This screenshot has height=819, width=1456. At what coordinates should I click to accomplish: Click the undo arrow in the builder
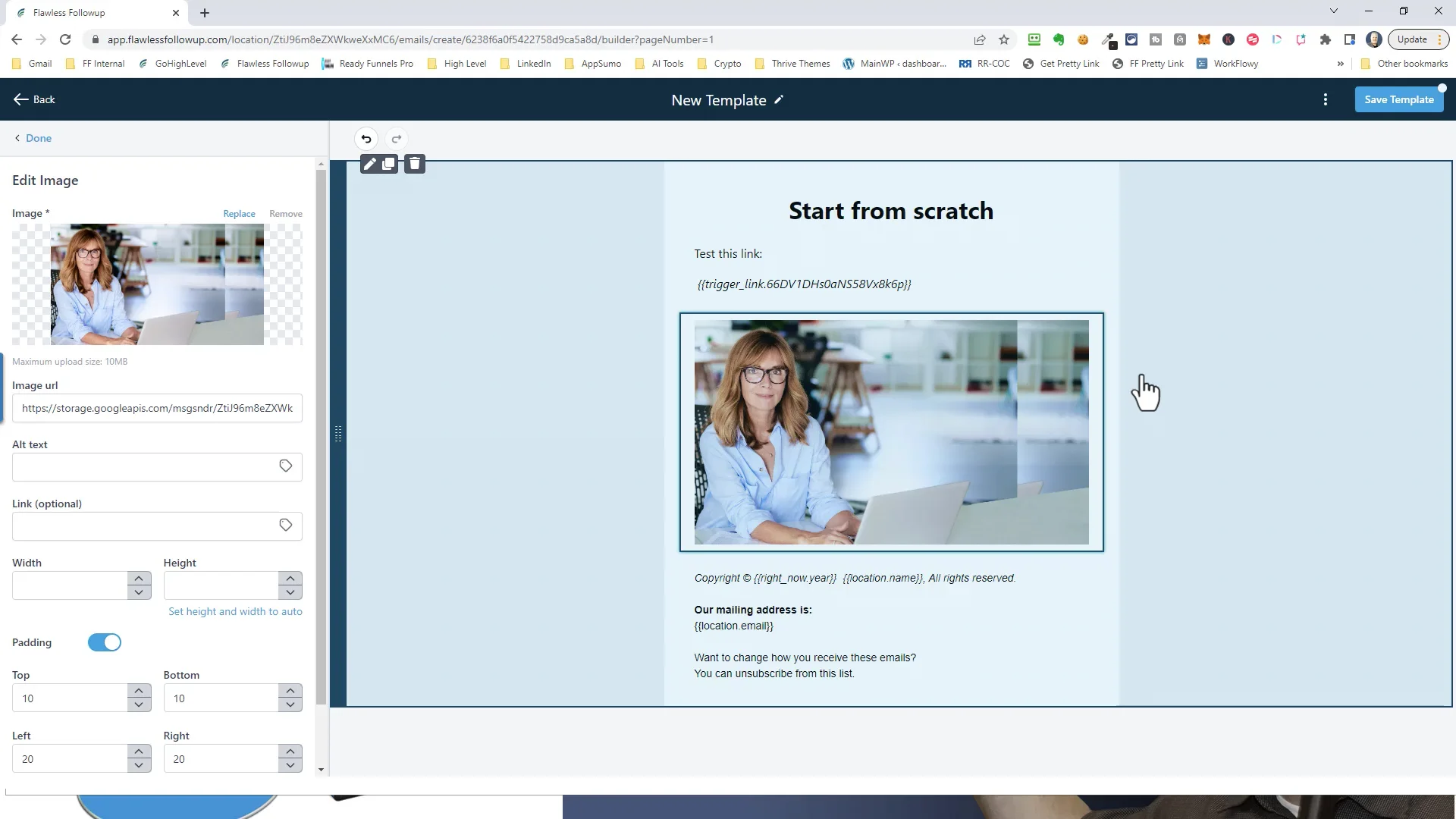(366, 139)
